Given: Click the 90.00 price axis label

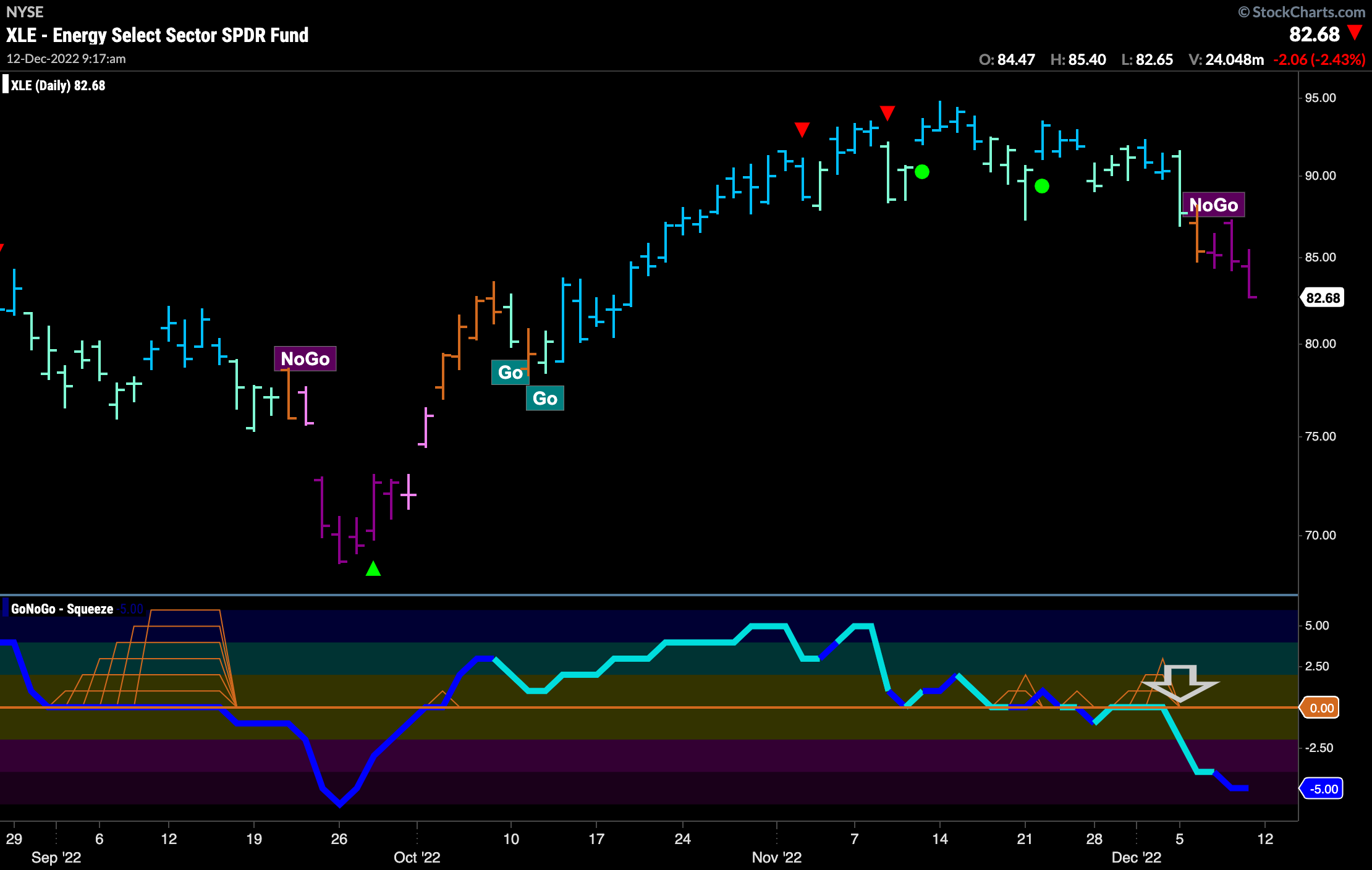Looking at the screenshot, I should 1320,175.
